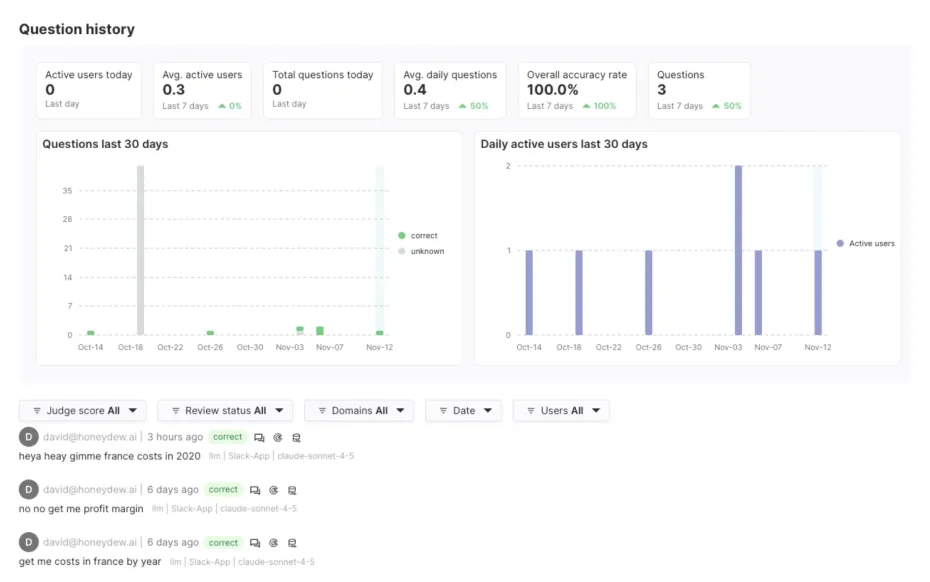Open conversation icon for profit margin question
The width and height of the screenshot is (930, 582).
click(x=255, y=490)
